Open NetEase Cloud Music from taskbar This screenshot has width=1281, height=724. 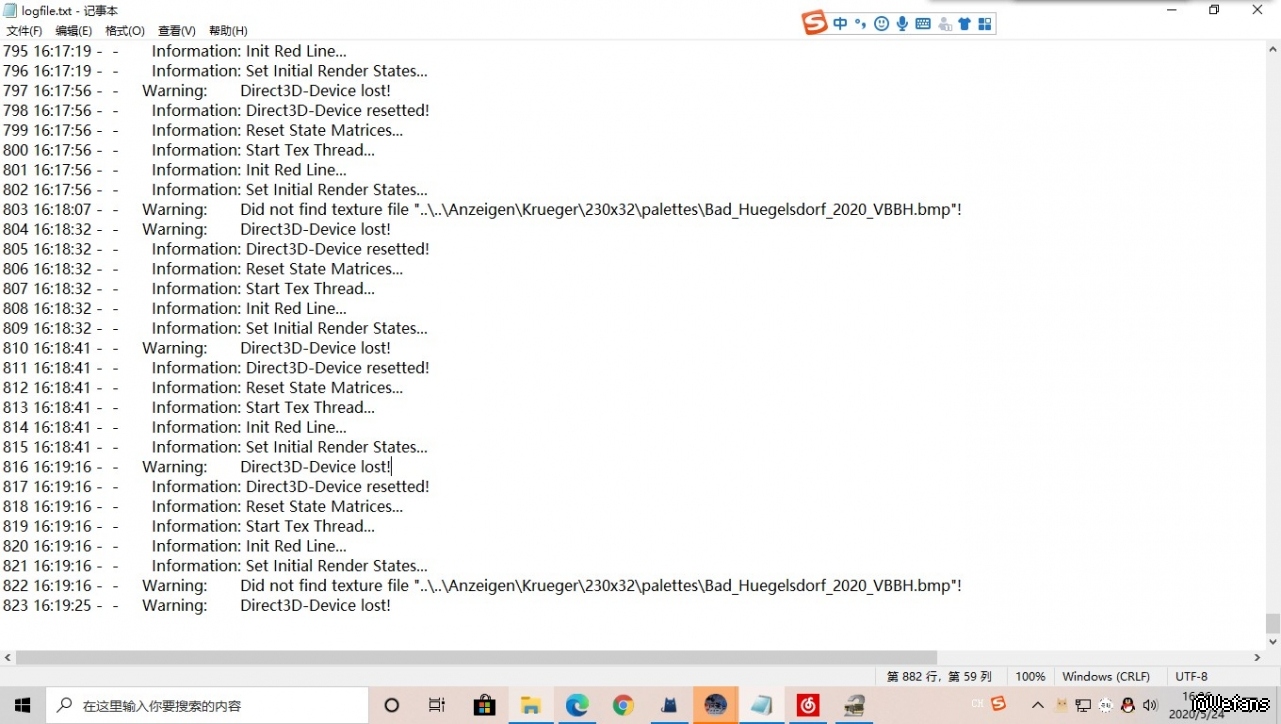[808, 705]
